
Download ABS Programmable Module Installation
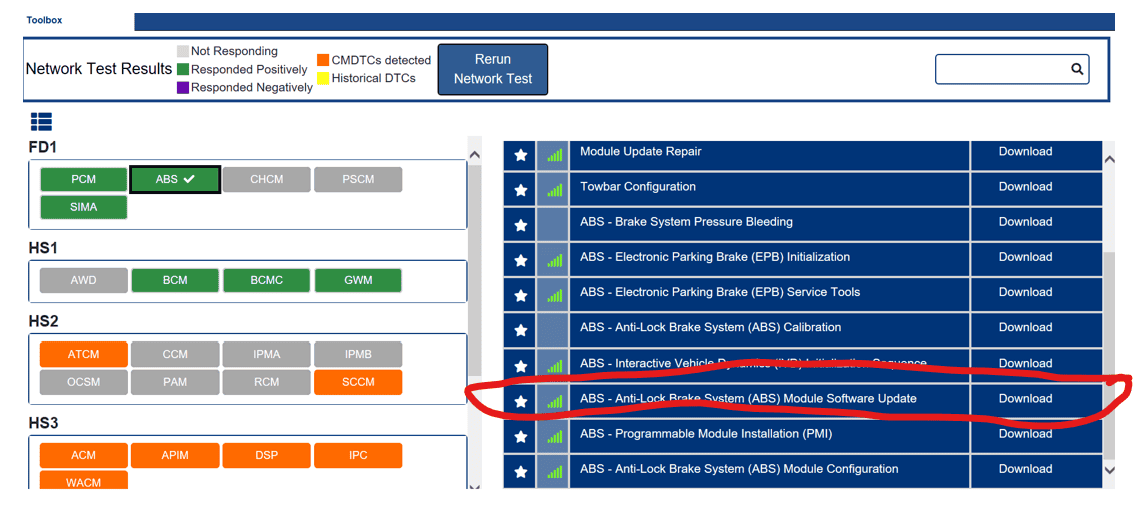(x=1025, y=434)
